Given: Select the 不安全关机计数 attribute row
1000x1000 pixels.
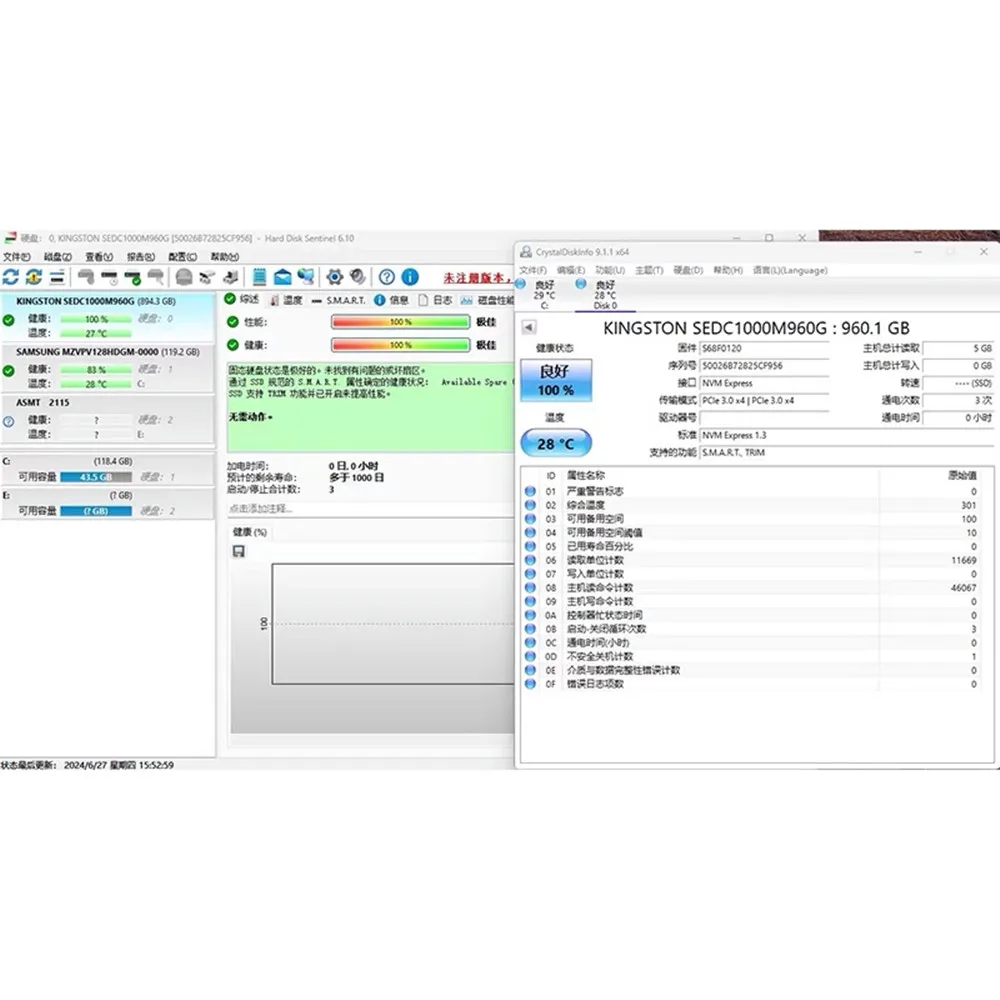Looking at the screenshot, I should coord(751,656).
